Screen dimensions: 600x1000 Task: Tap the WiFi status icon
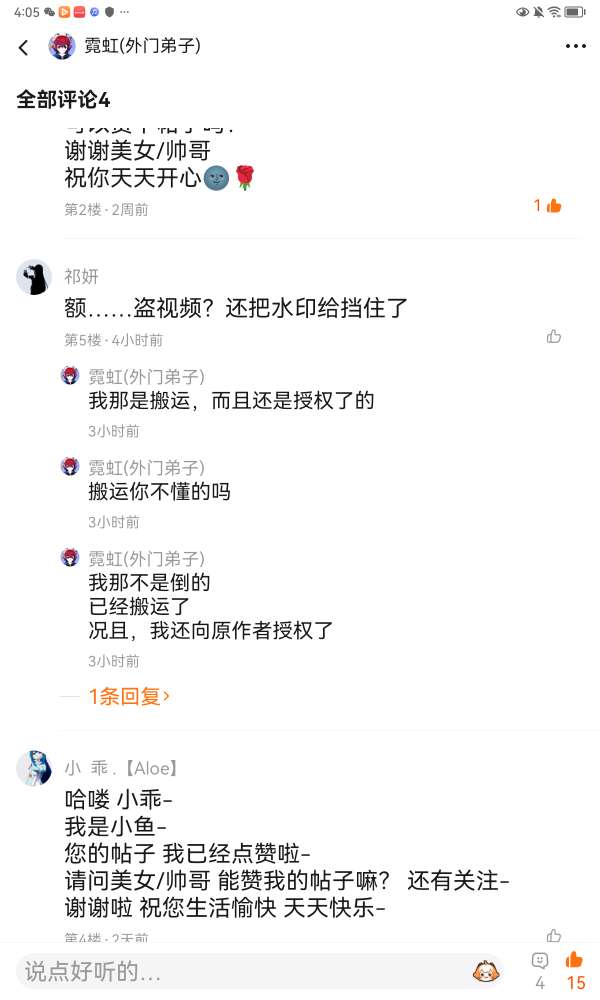(x=553, y=12)
